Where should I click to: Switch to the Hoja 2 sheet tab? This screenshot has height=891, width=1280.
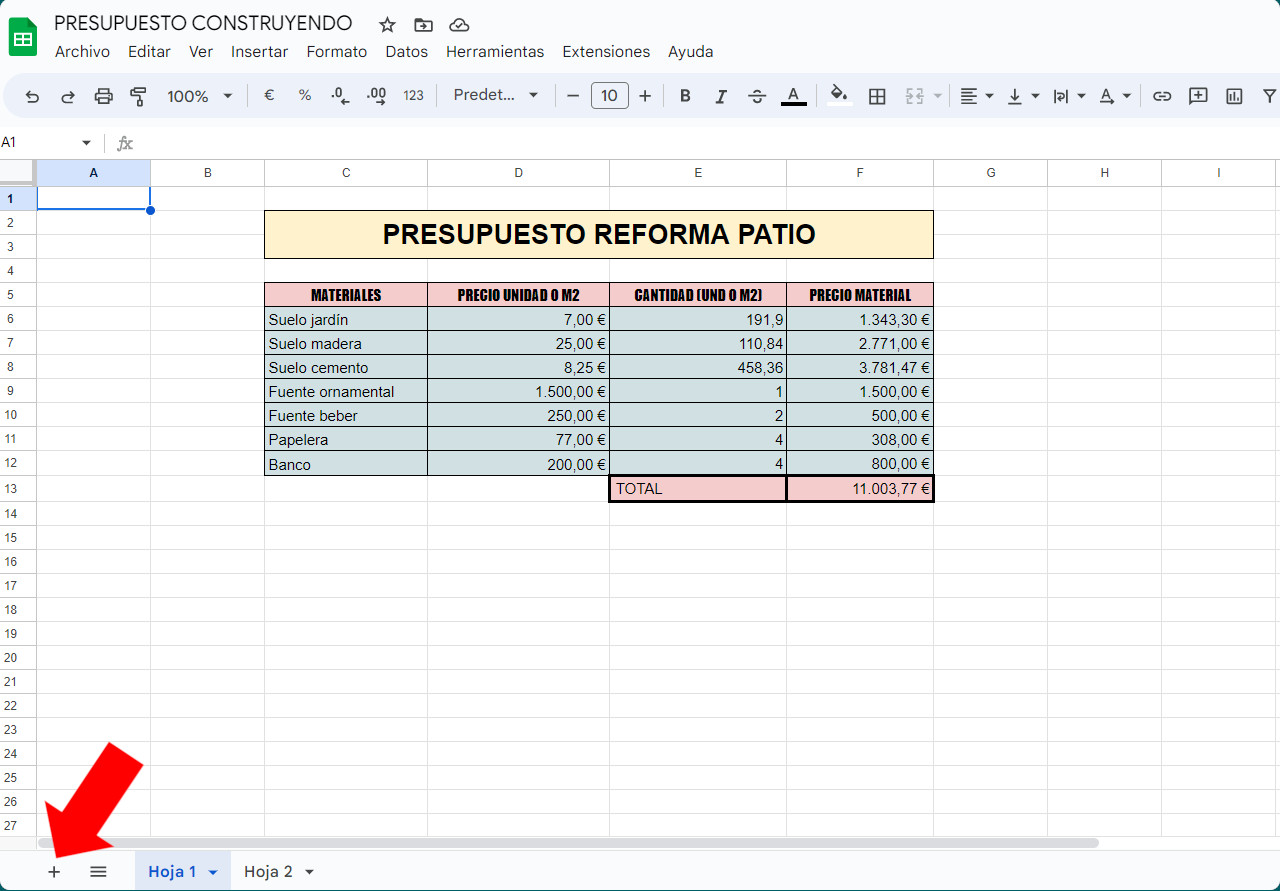coord(268,872)
